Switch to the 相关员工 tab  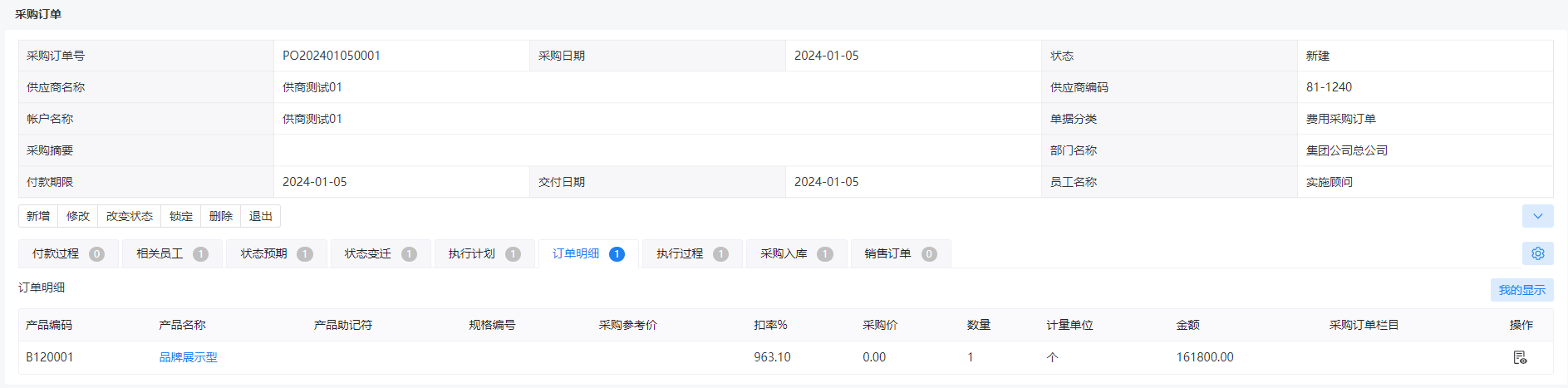[x=172, y=253]
